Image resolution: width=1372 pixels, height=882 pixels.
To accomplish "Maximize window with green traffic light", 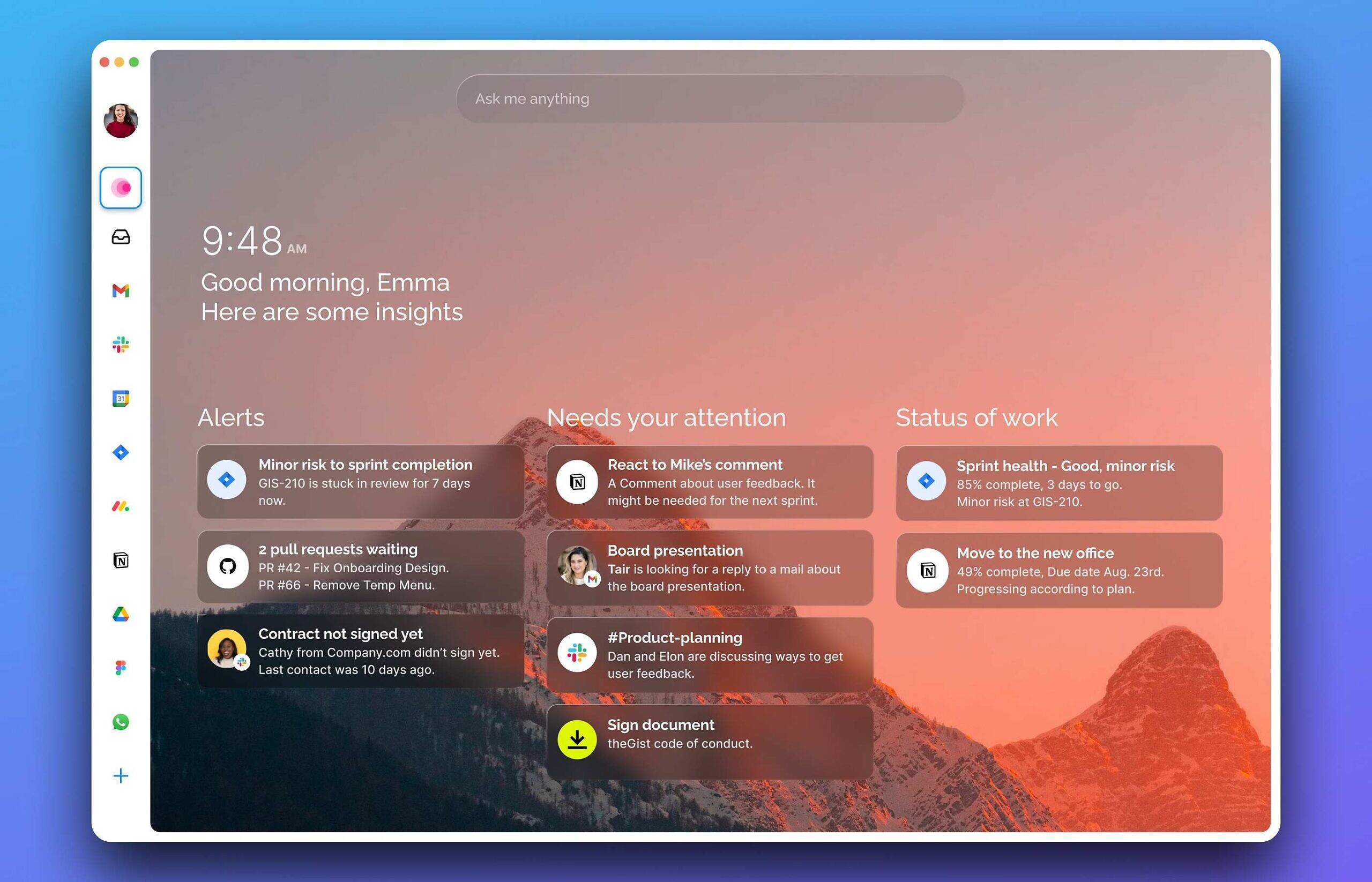I will coord(134,62).
